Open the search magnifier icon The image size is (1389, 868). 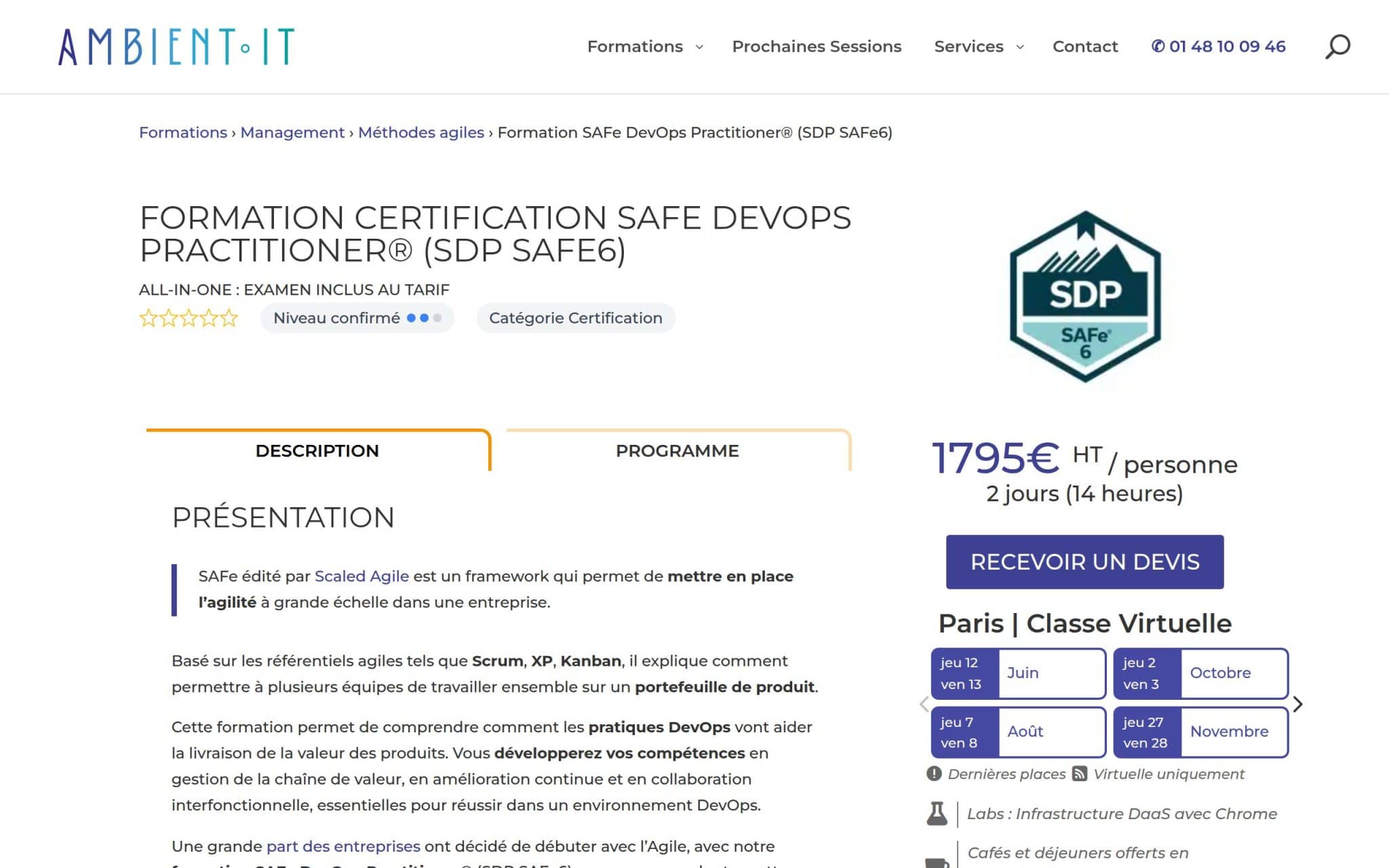click(x=1337, y=47)
